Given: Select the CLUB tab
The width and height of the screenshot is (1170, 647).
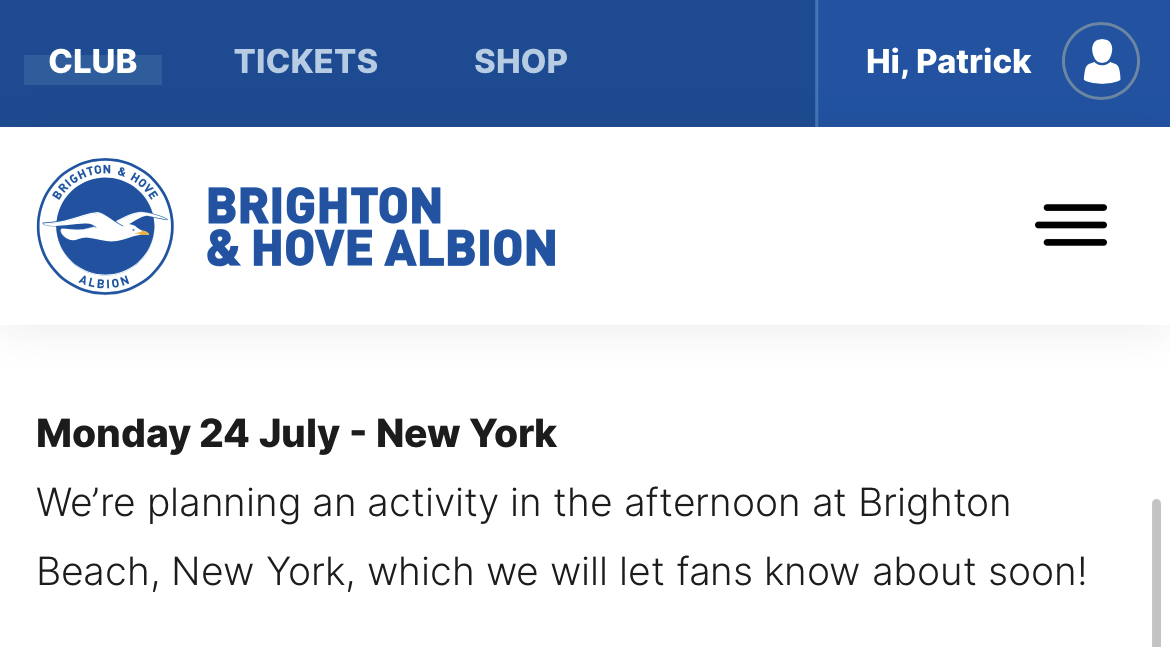Looking at the screenshot, I should (93, 62).
